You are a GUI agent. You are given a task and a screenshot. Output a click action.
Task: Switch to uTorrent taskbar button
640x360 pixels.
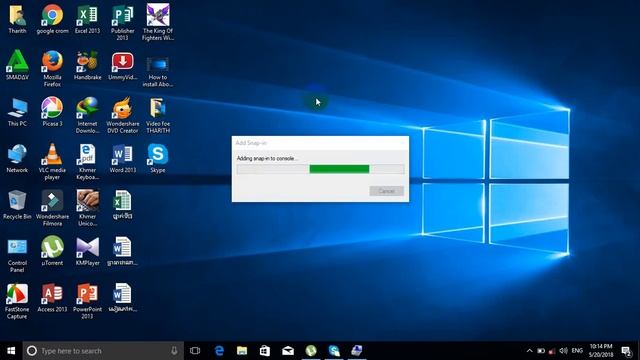click(311, 351)
